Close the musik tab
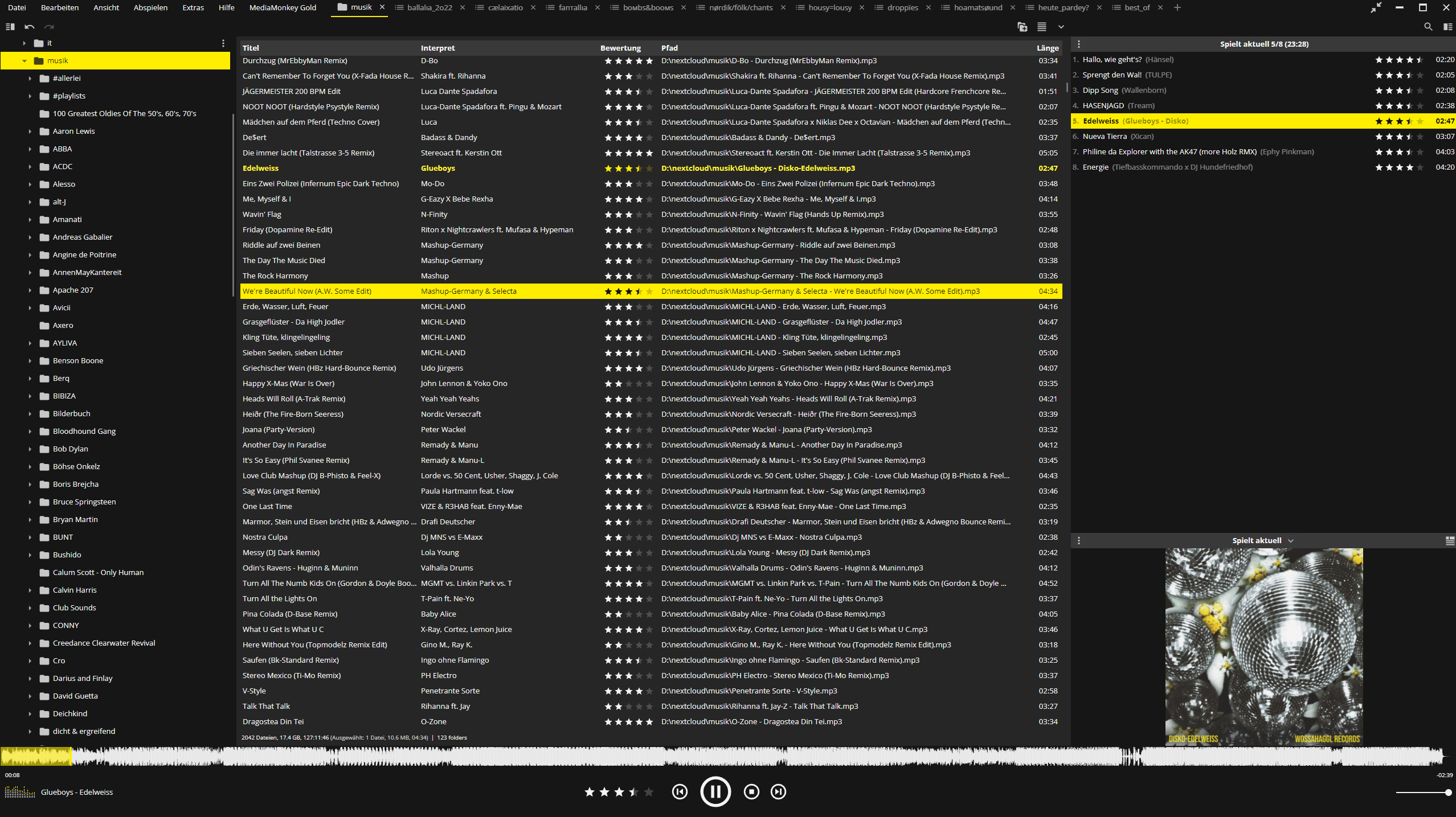 382,7
